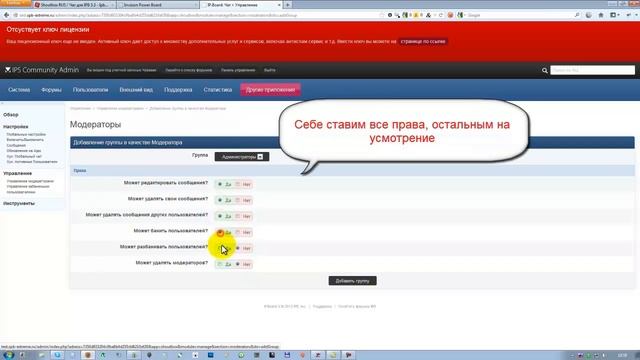Switch to the Invision Power Board browser tab
Viewport: 640px width, 360px height.
[x=158, y=5]
